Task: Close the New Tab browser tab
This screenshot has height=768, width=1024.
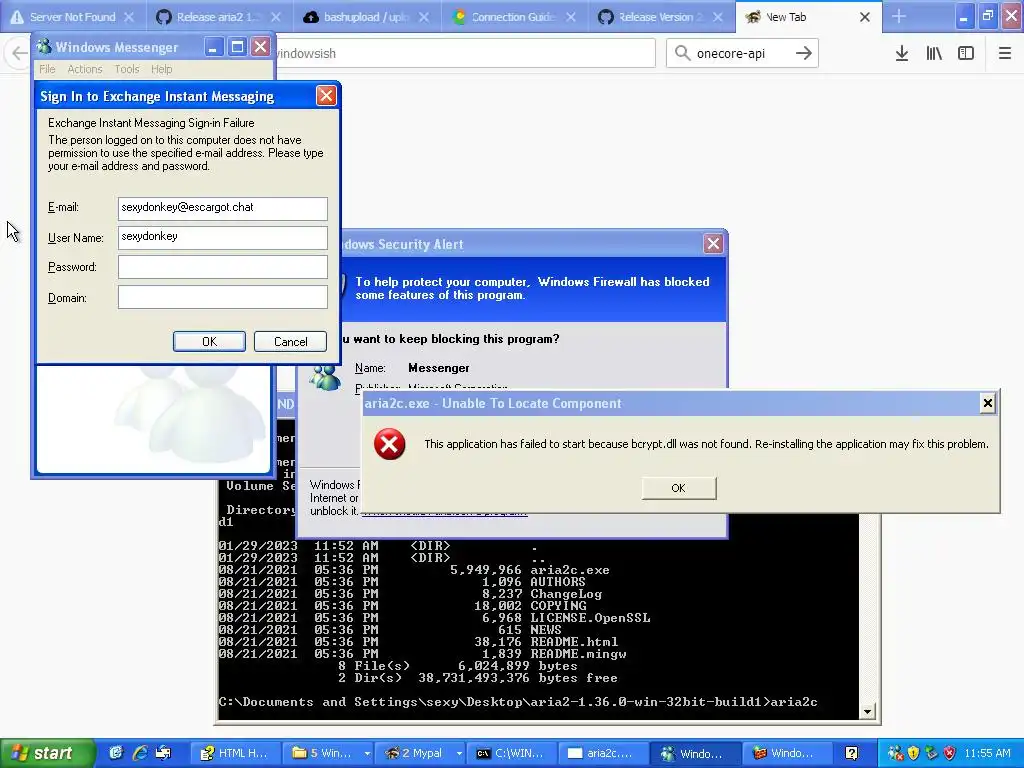Action: pos(865,17)
